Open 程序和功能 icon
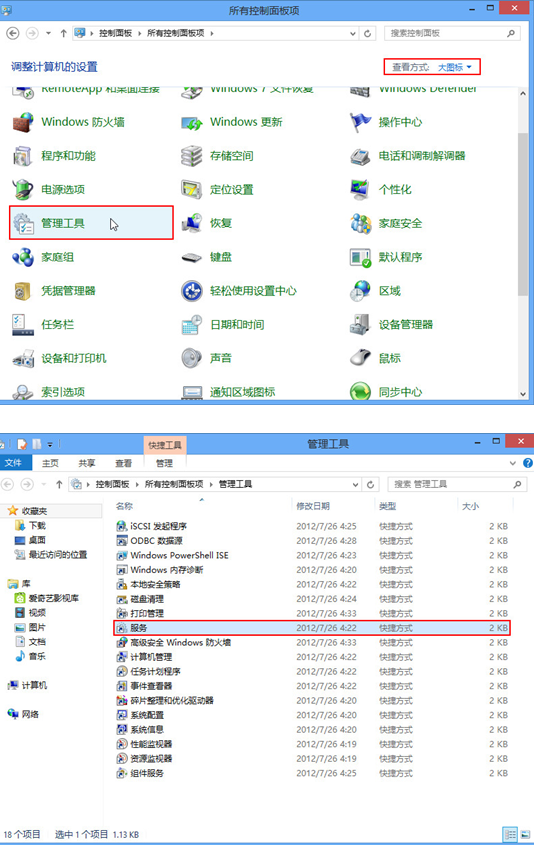This screenshot has height=846, width=534. 23,156
